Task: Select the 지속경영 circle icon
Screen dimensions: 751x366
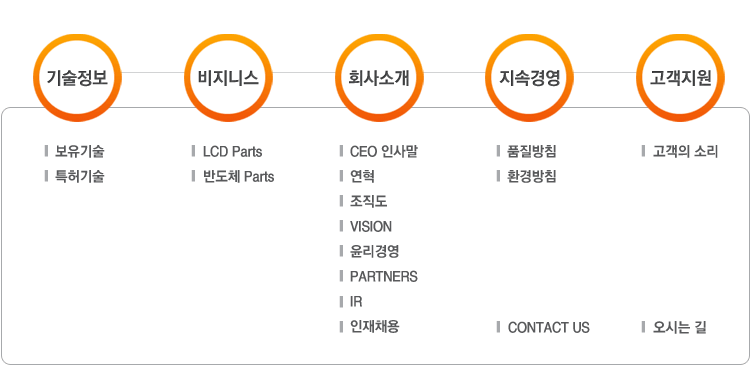Action: click(529, 78)
